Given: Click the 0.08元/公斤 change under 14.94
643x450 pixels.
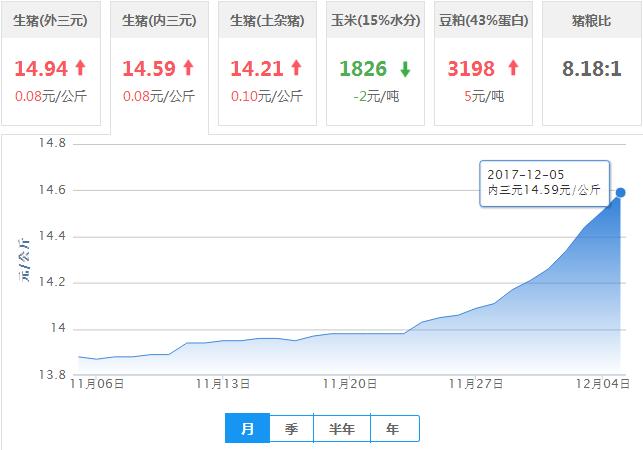Looking at the screenshot, I should click(51, 96).
